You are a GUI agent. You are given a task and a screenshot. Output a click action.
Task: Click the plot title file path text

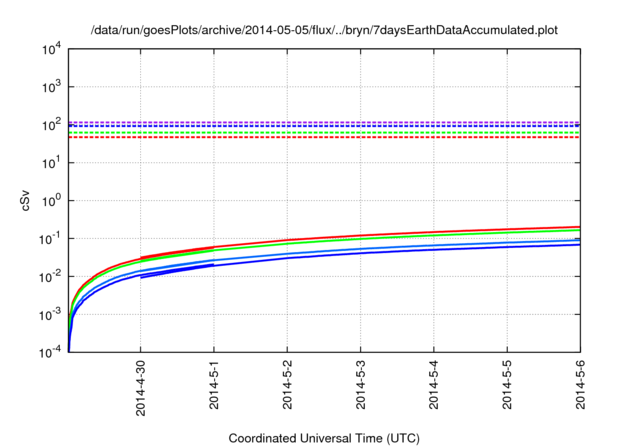[x=324, y=30]
